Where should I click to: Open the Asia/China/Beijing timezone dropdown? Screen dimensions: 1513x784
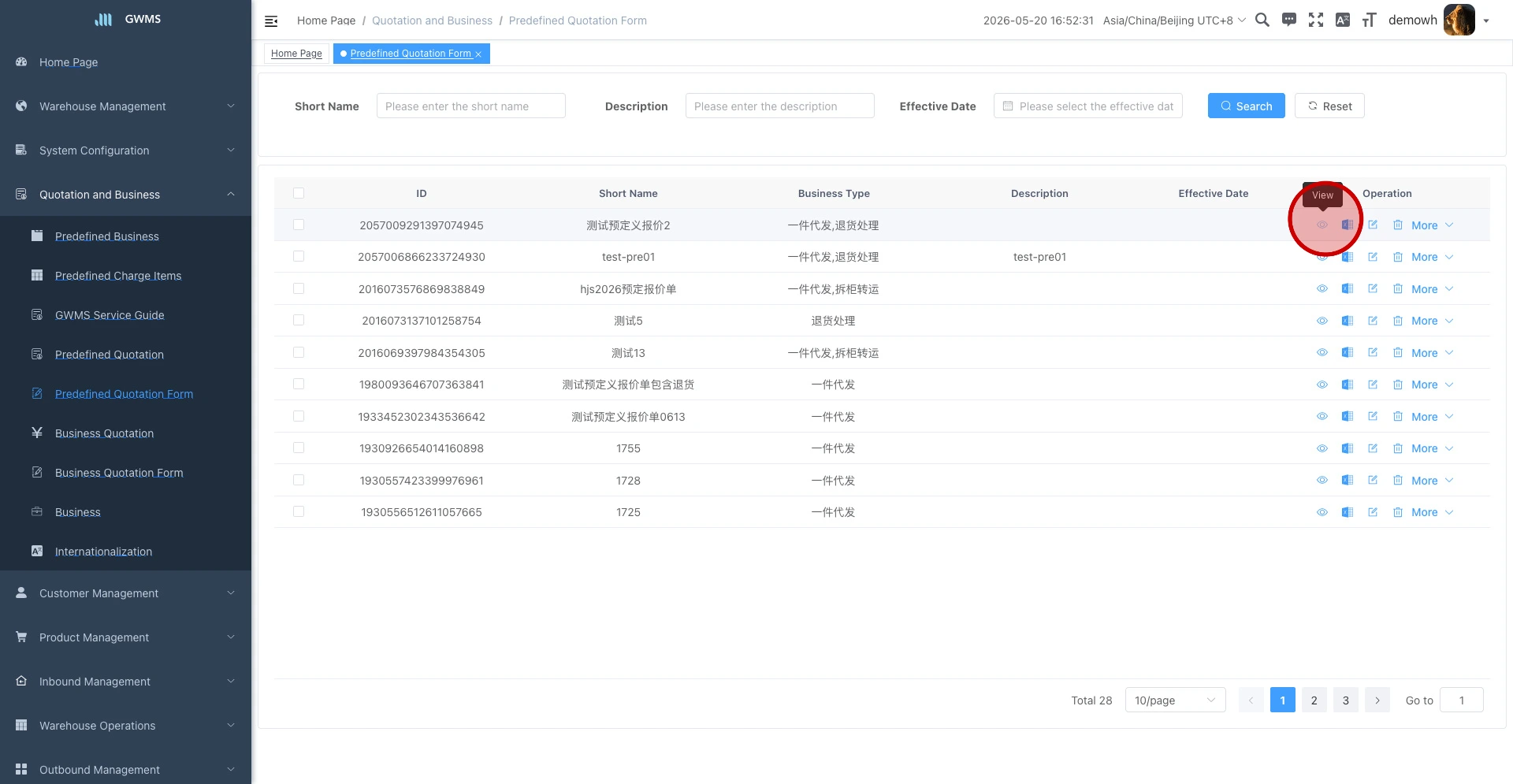[1174, 20]
